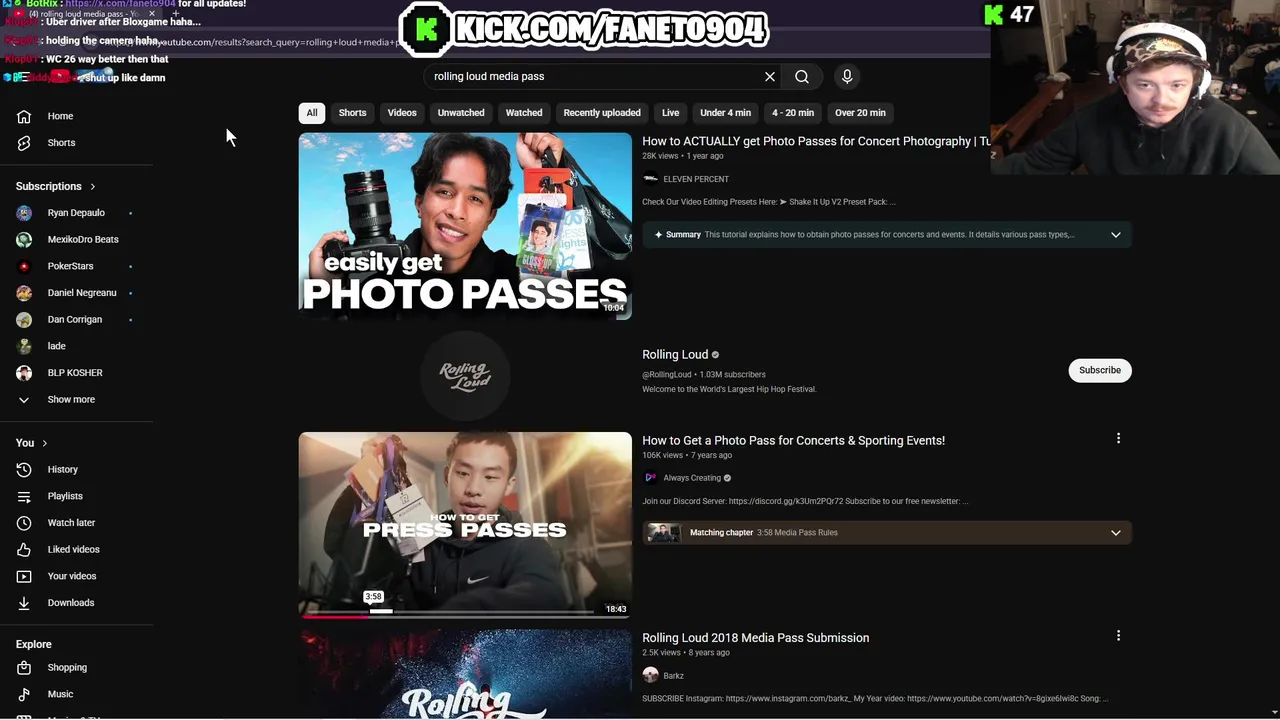Open the History icon in sidebar
Image resolution: width=1280 pixels, height=720 pixels.
point(24,469)
